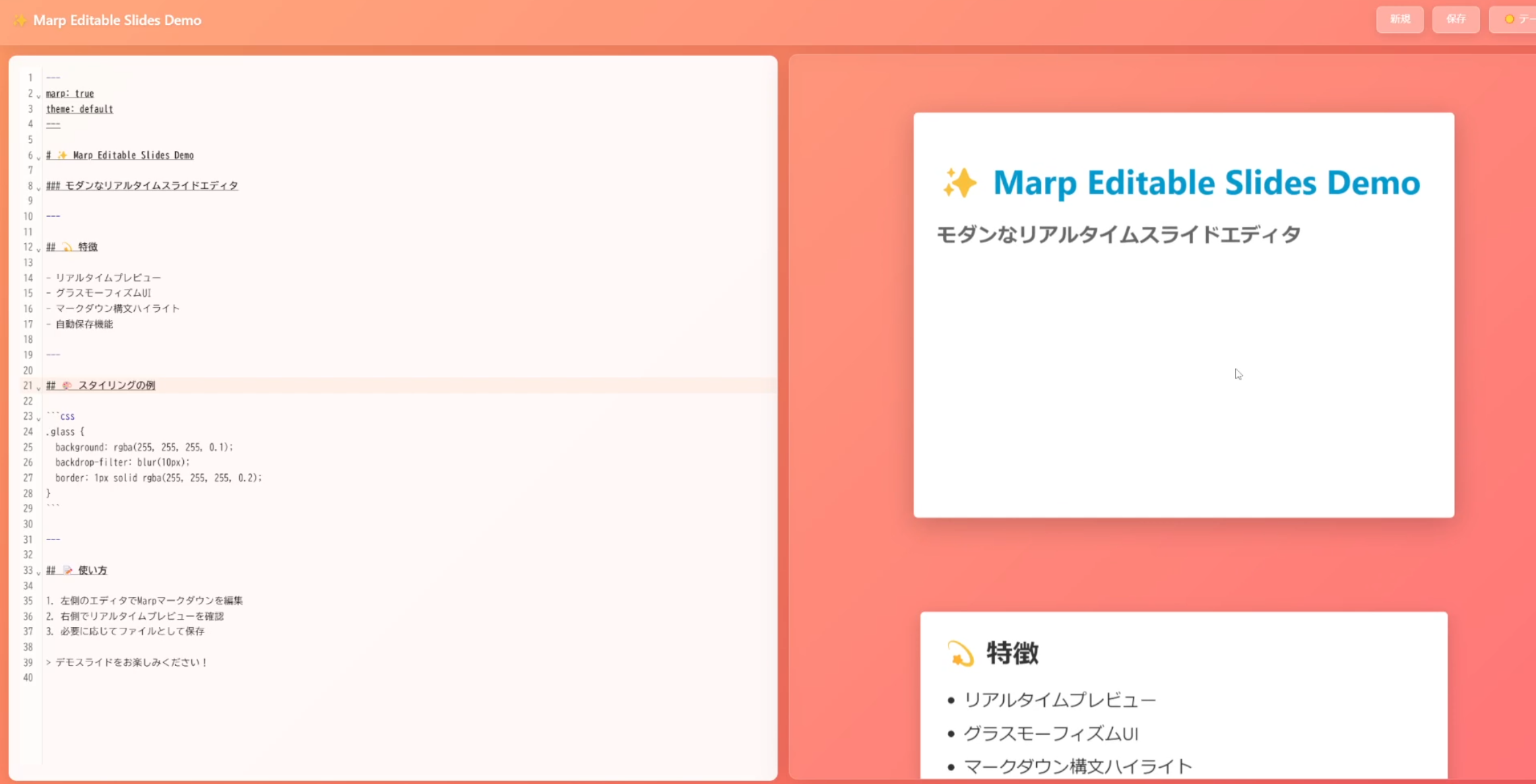Collapse the front matter fold at line 2
Screen dimensions: 1536x784
point(38,96)
